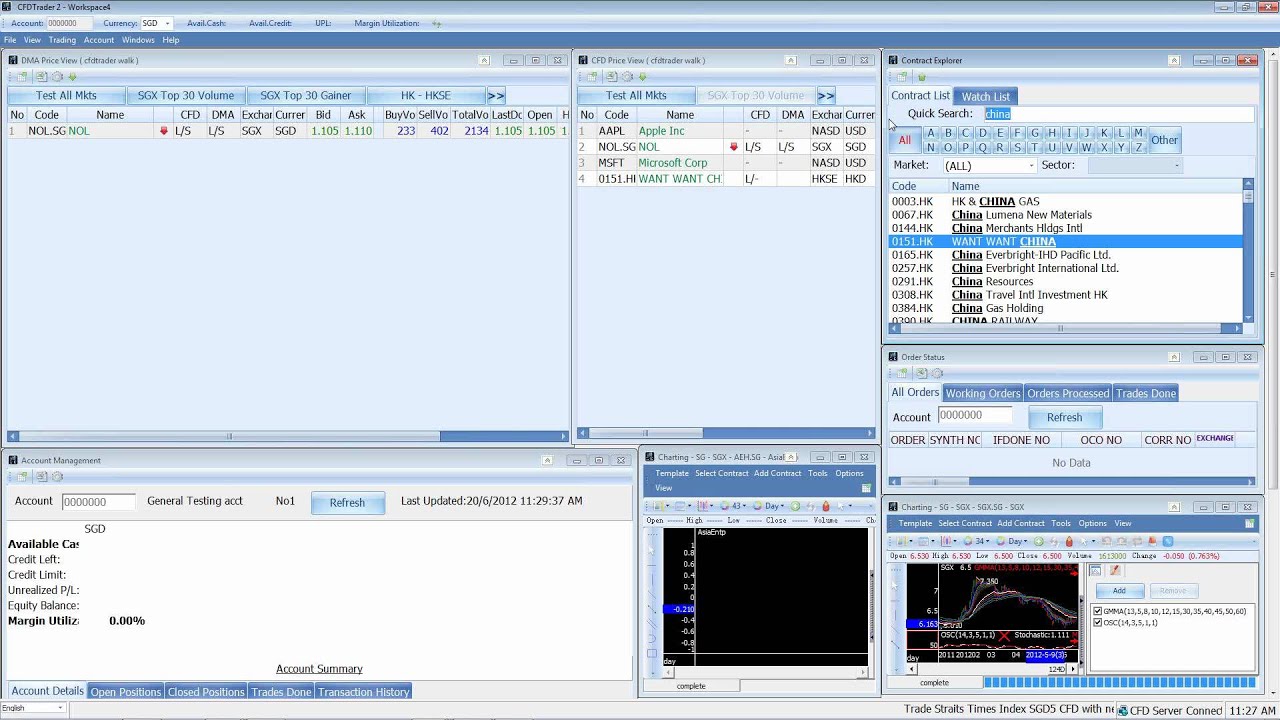Click green refresh circle in AsiaEntp chart toolbar
1280x720 pixels.
coord(795,506)
